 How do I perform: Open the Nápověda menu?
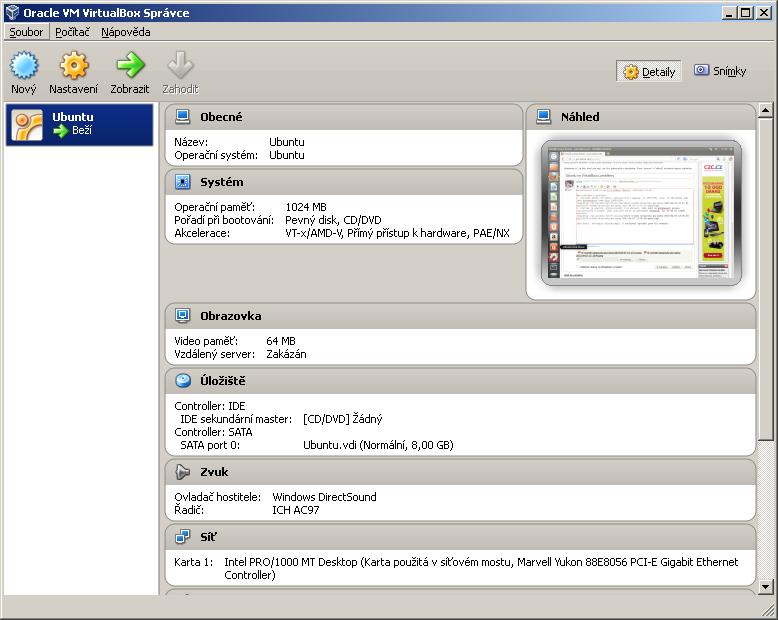click(x=126, y=32)
